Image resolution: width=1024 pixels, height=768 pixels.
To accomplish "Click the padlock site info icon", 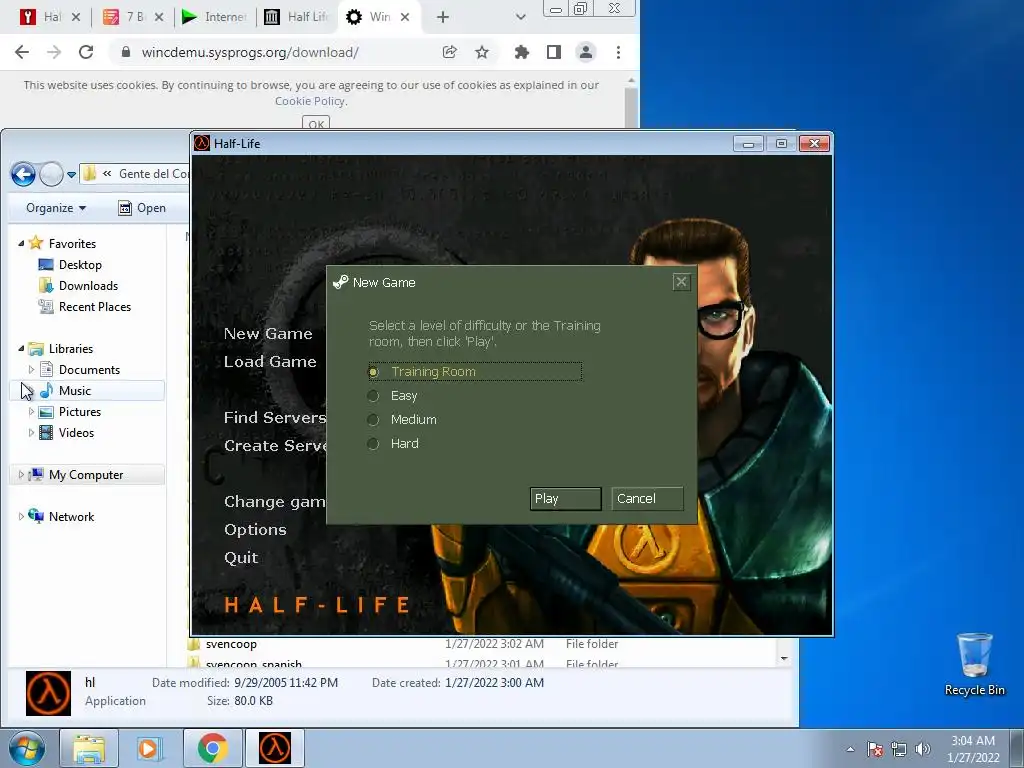I will coord(126,52).
